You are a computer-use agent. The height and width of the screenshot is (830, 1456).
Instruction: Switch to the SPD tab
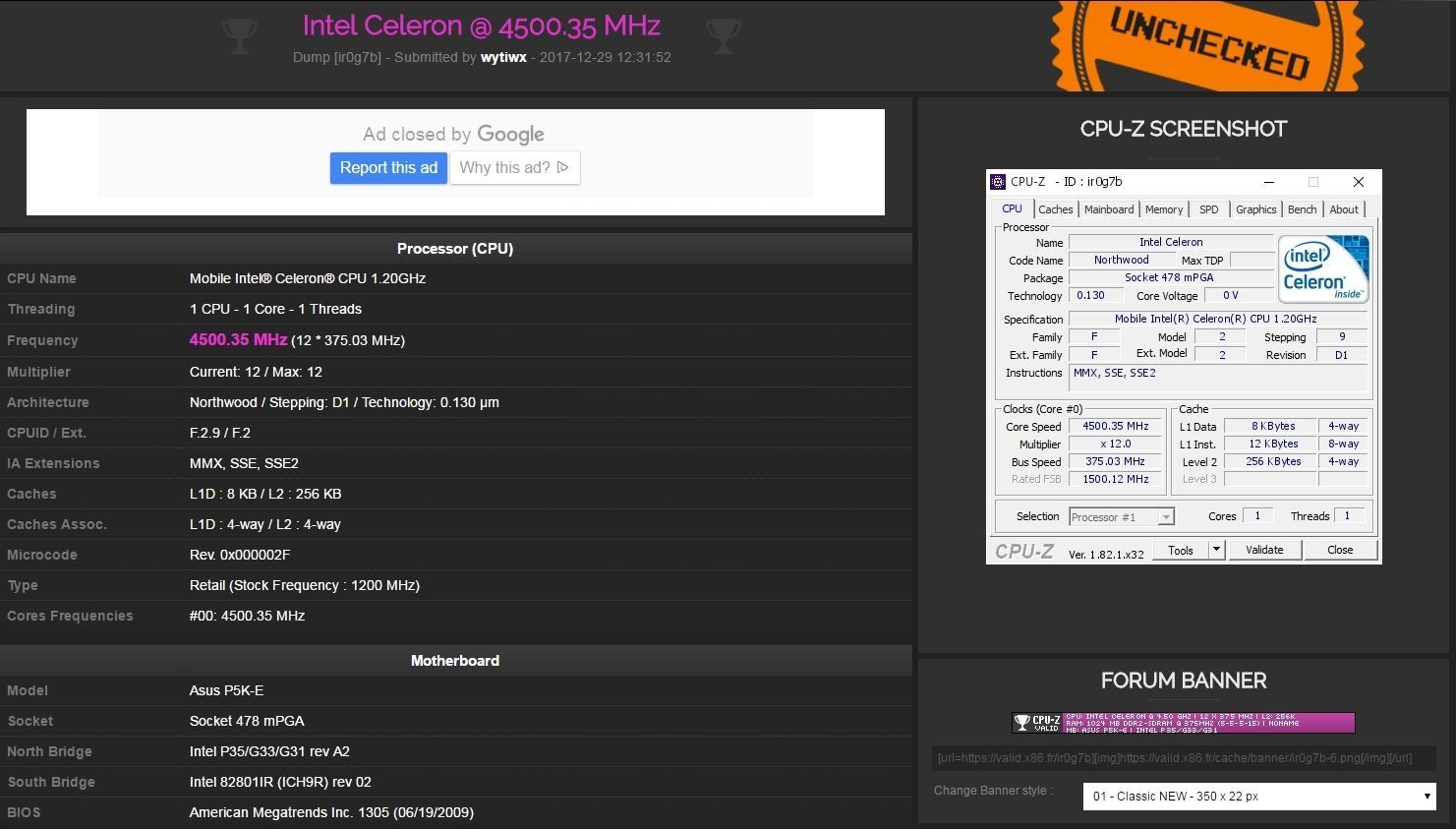pyautogui.click(x=1209, y=209)
